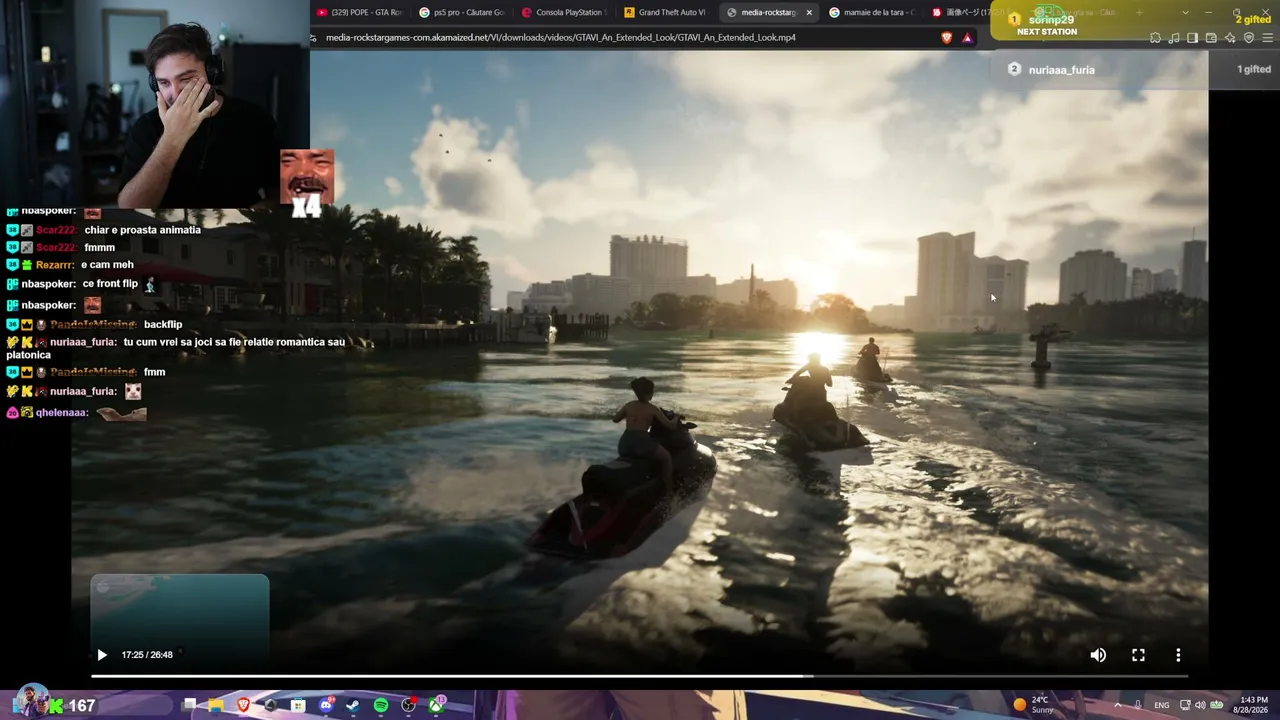Open Spotify from the taskbar
This screenshot has height=720, width=1280.
click(x=381, y=705)
